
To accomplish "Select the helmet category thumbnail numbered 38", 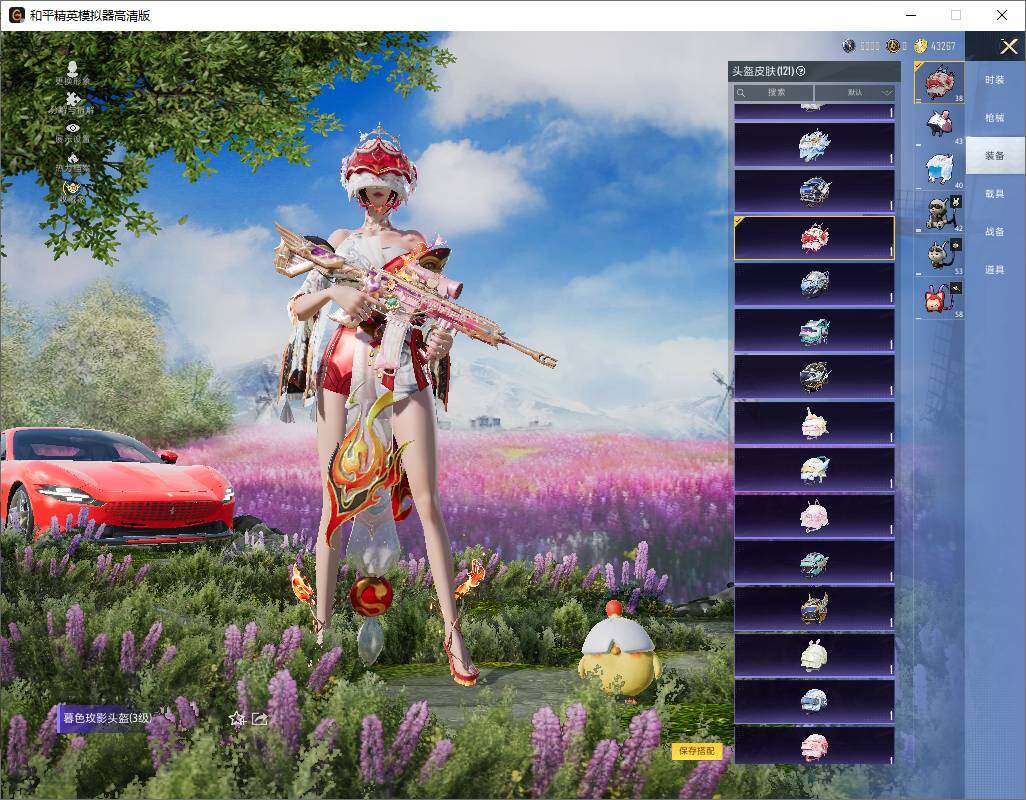I will (x=940, y=82).
